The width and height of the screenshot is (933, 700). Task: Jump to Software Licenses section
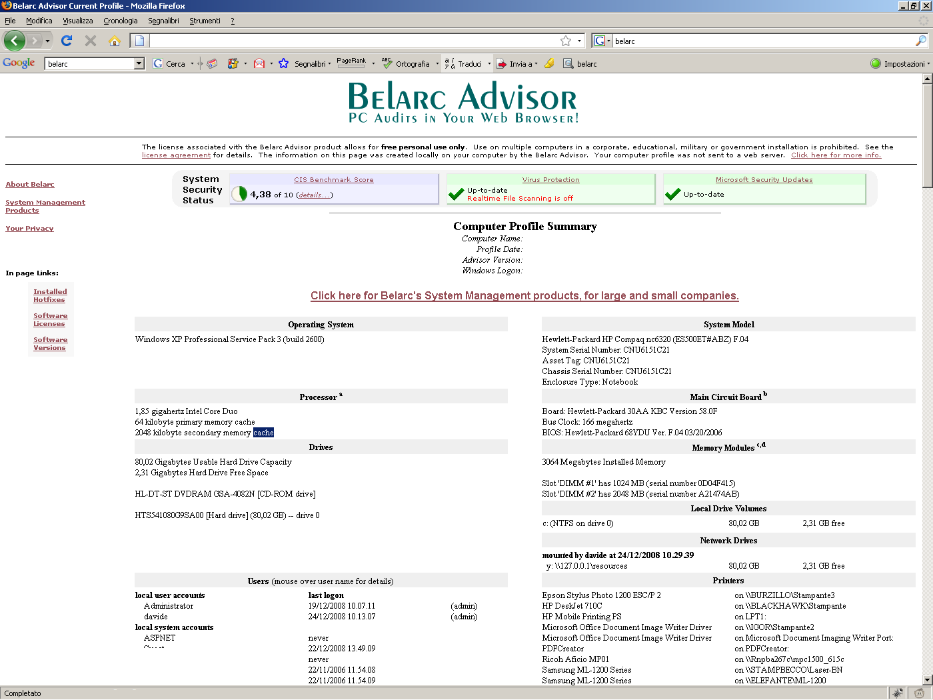click(x=50, y=320)
